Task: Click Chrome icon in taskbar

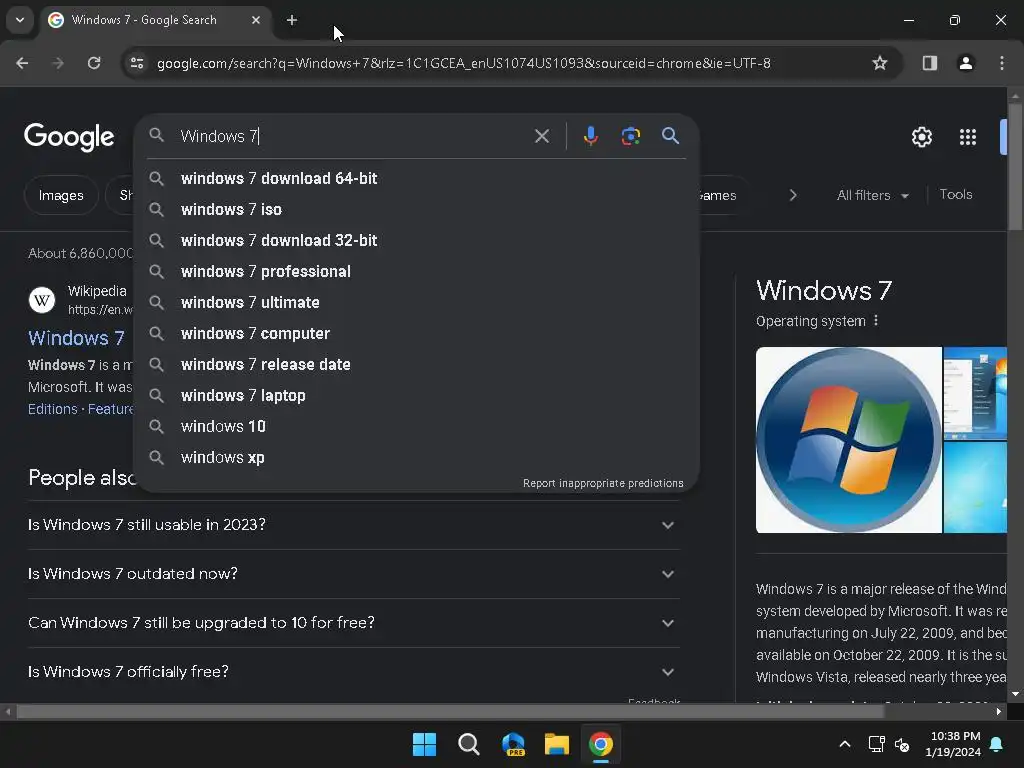Action: coord(601,744)
